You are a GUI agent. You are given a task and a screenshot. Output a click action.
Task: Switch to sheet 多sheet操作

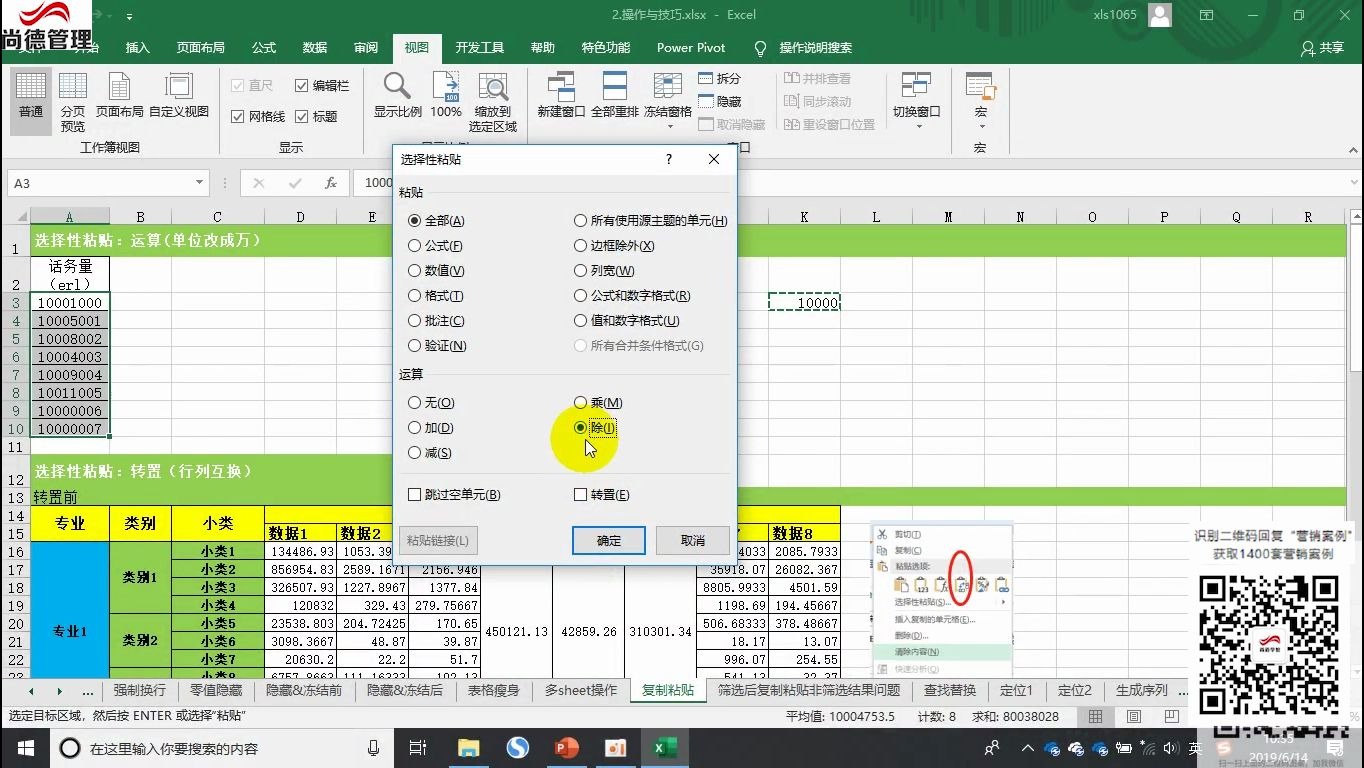tap(581, 690)
